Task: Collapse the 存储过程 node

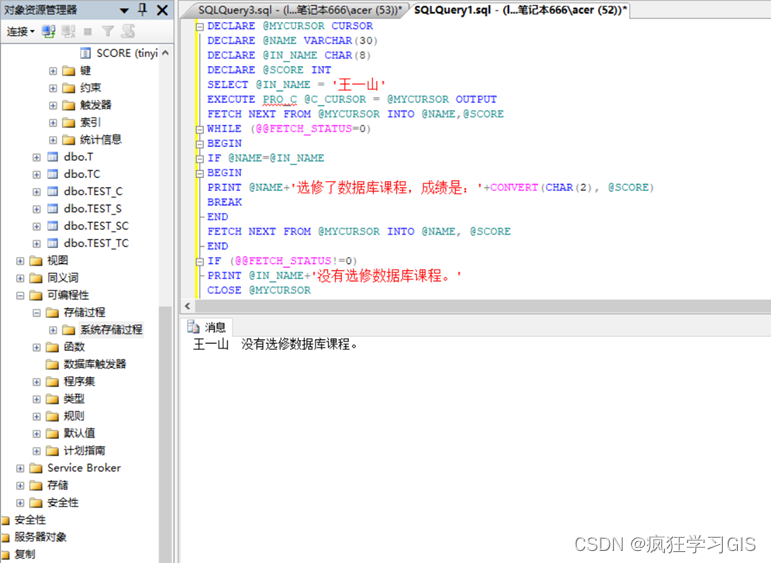Action: tap(36, 313)
